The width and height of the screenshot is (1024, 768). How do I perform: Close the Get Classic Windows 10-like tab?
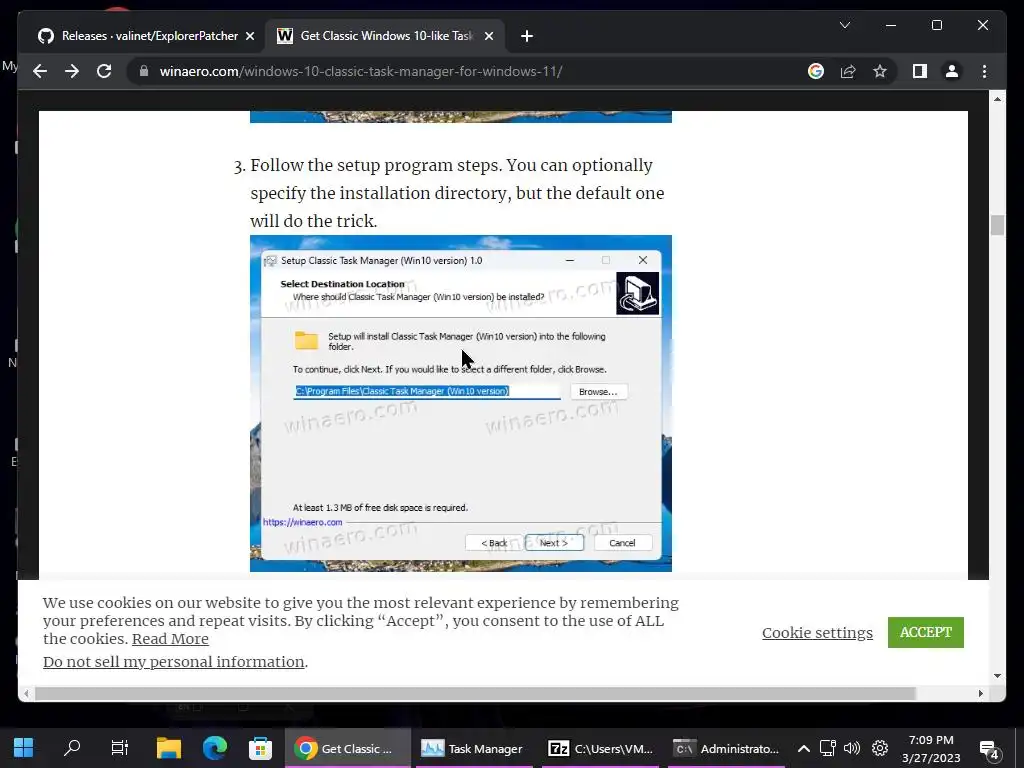[x=488, y=36]
